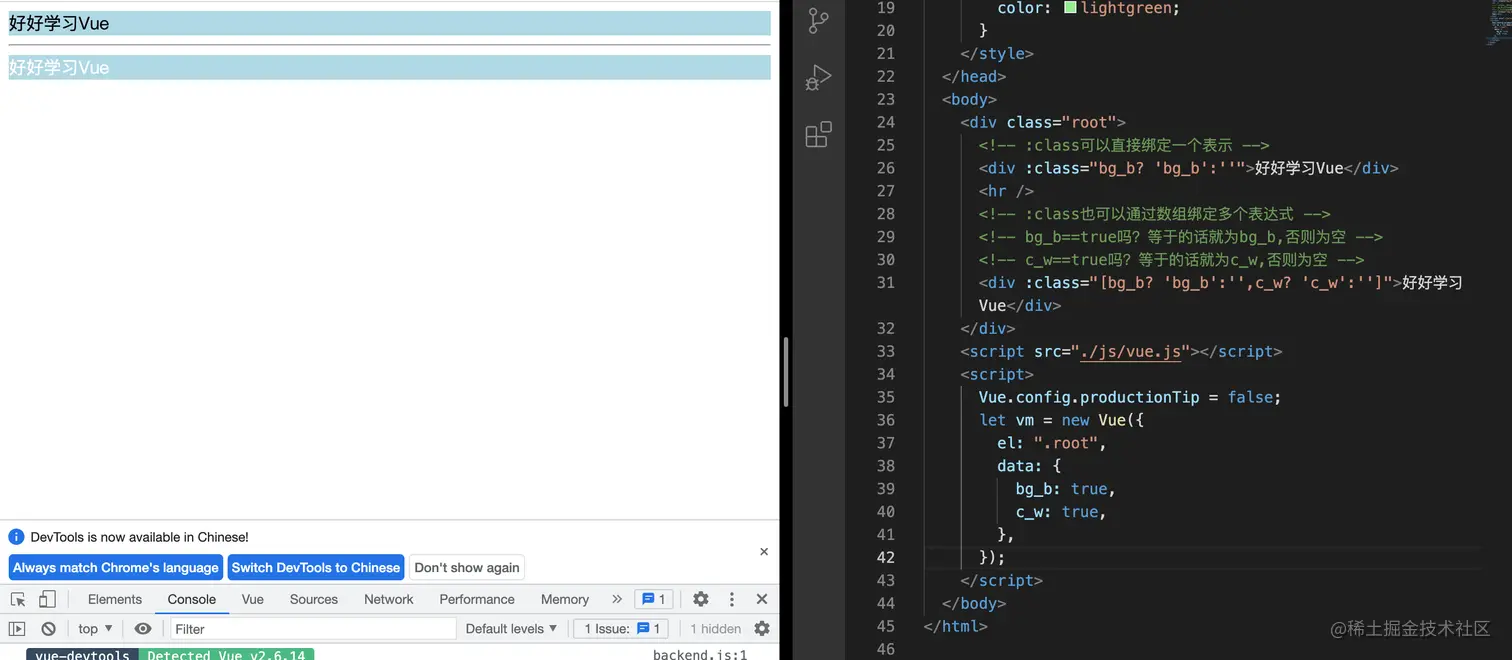Show more DevTools tabs chevron

[617, 599]
